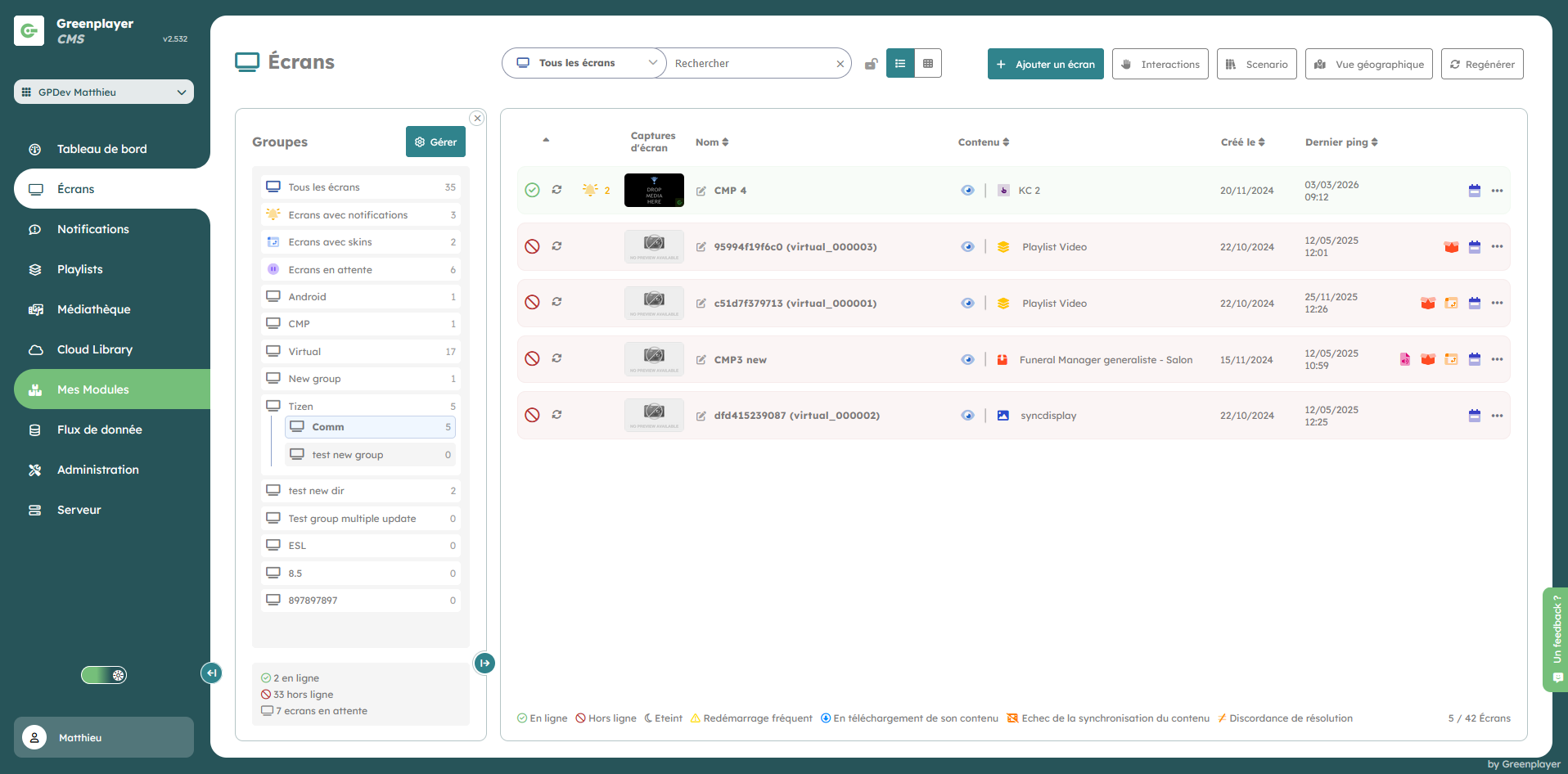The width and height of the screenshot is (1568, 774).
Task: Go to Médiathèque in the sidebar
Action: tap(93, 309)
